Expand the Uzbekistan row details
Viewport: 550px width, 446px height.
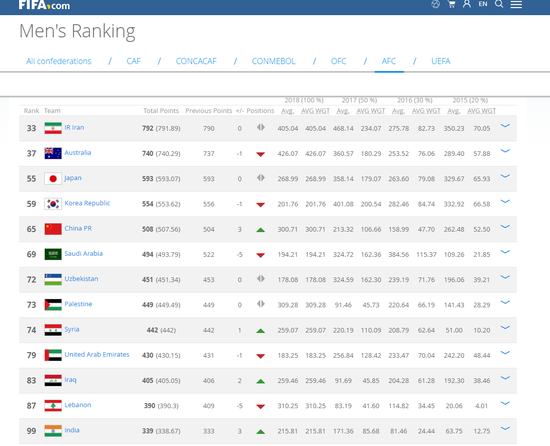pyautogui.click(x=505, y=277)
